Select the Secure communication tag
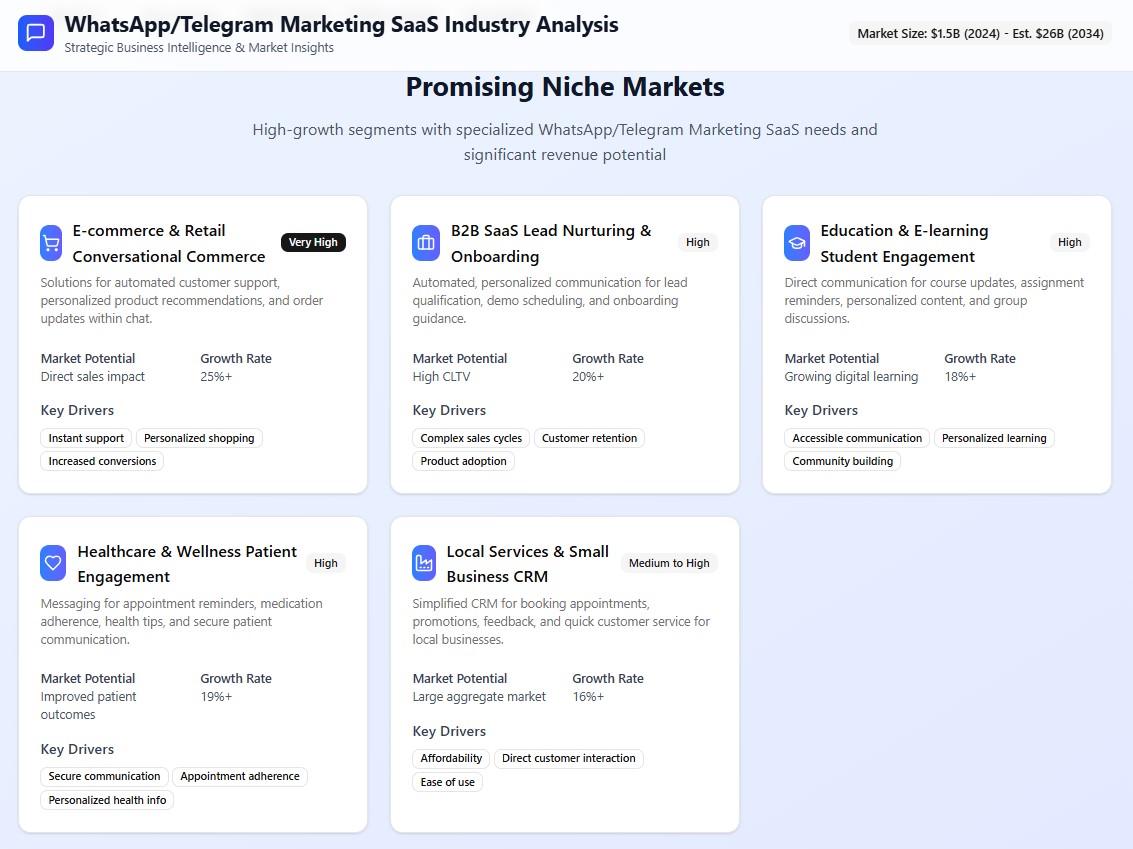The height and width of the screenshot is (849, 1133). coord(104,776)
